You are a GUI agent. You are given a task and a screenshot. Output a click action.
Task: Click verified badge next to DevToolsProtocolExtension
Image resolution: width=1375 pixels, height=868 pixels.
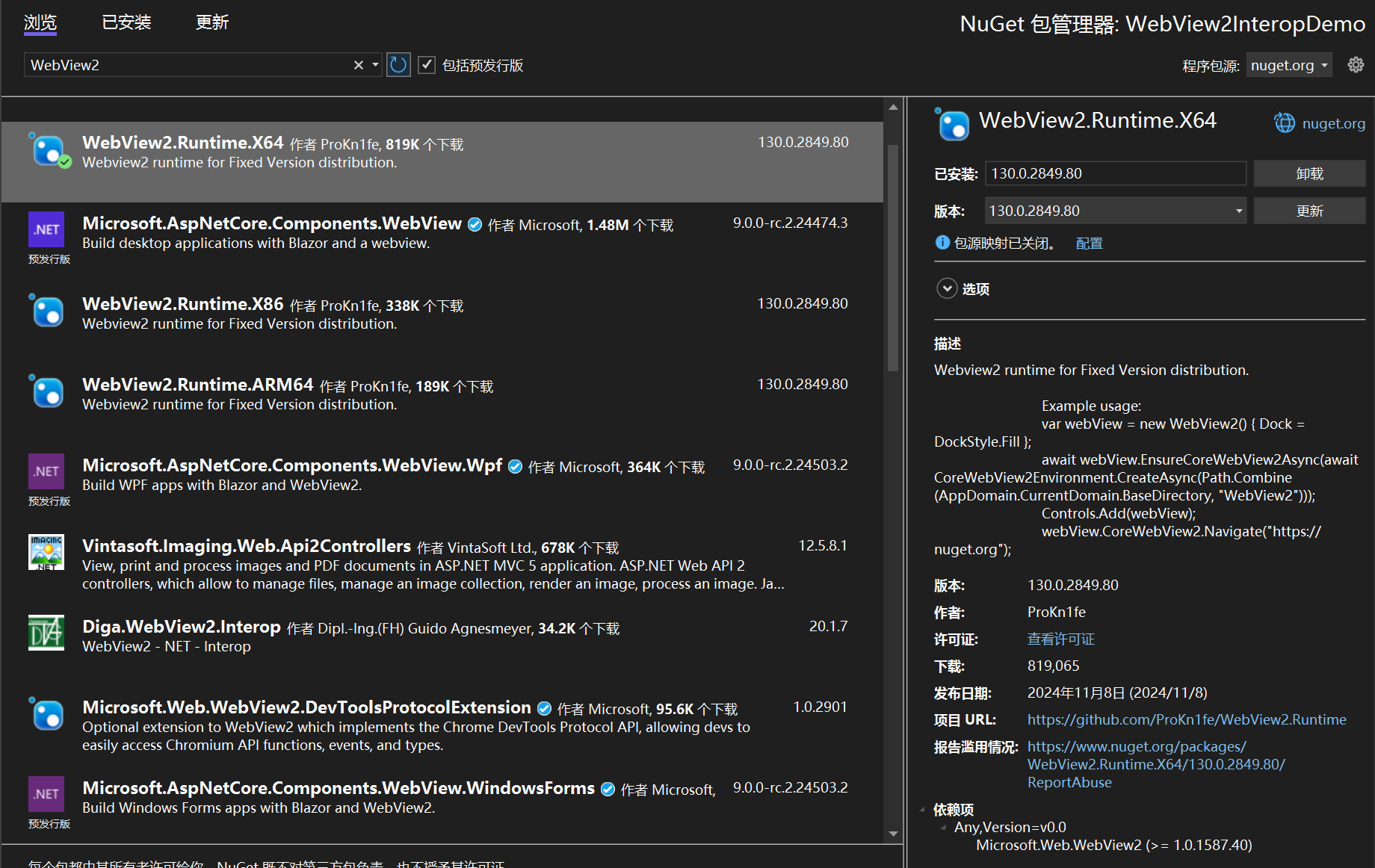(x=544, y=708)
